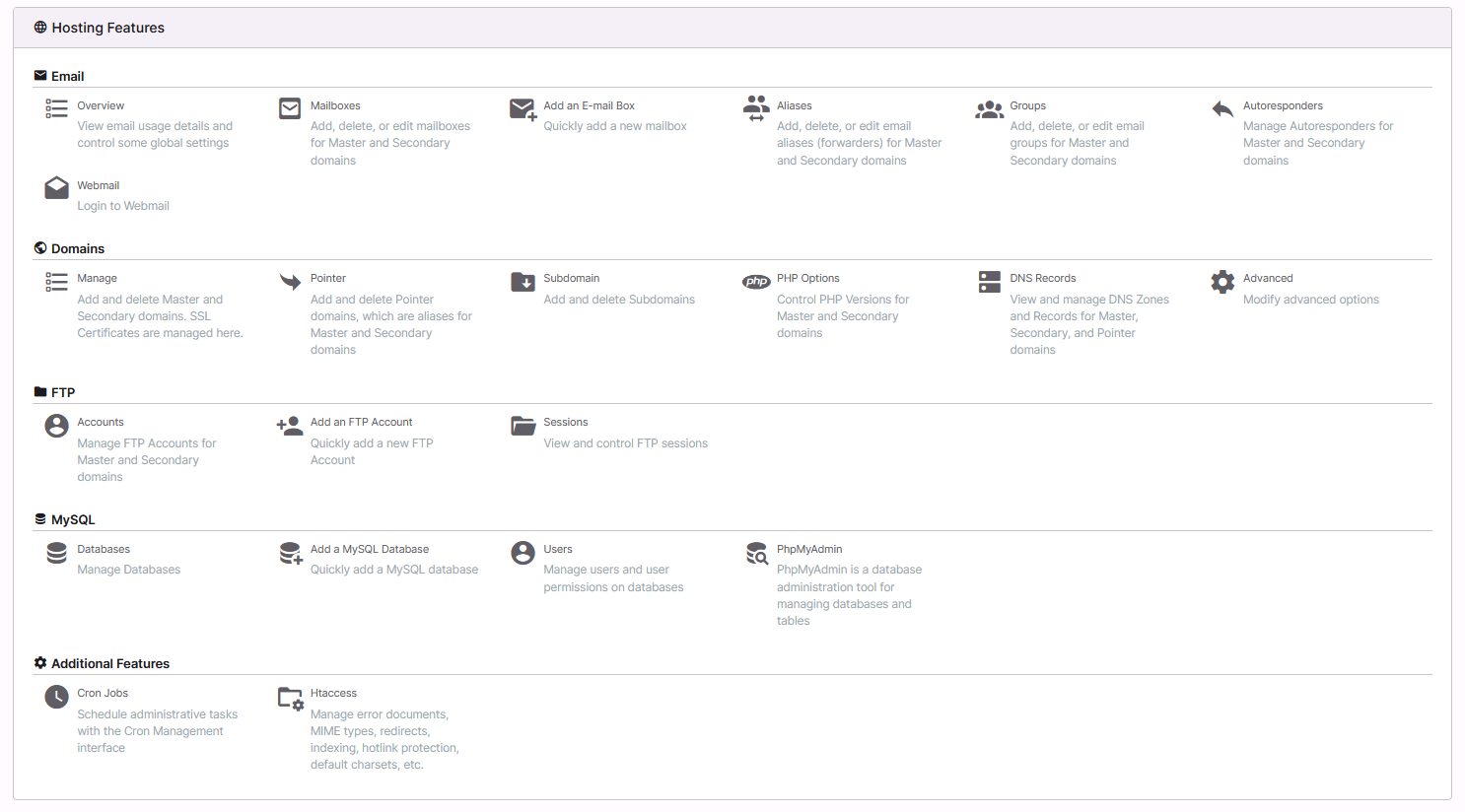The width and height of the screenshot is (1465, 812).
Task: Click the Cron Jobs clock icon
Action: coord(56,696)
